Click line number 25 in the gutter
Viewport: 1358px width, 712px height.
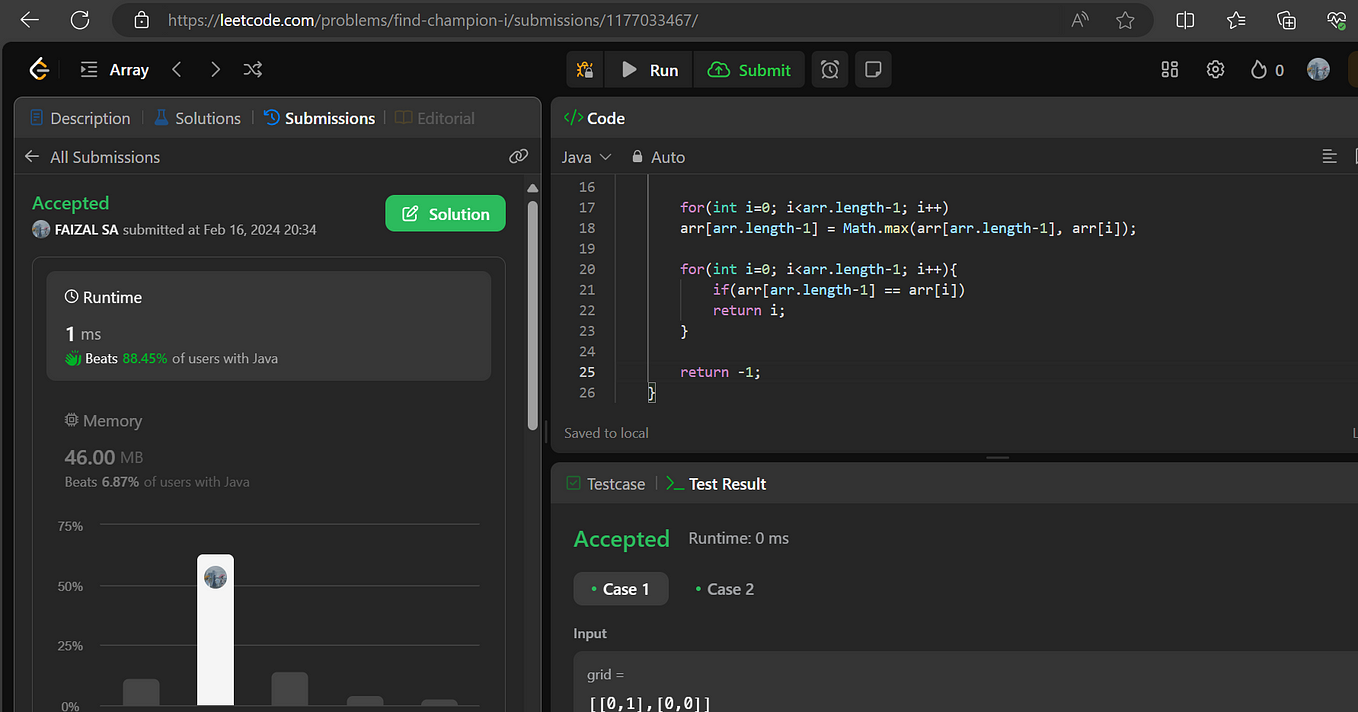pyautogui.click(x=586, y=372)
